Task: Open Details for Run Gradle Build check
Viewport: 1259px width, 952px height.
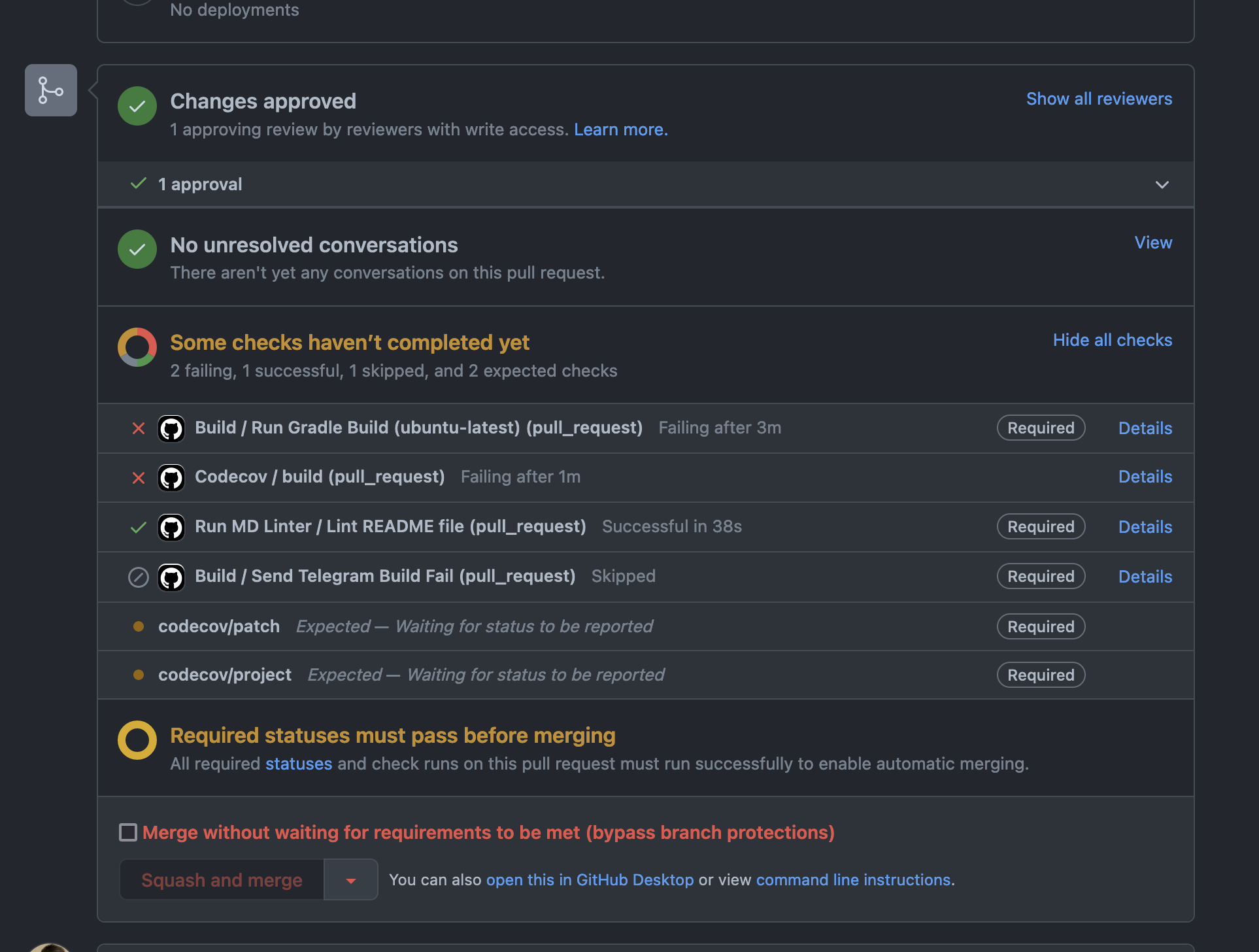Action: 1145,428
